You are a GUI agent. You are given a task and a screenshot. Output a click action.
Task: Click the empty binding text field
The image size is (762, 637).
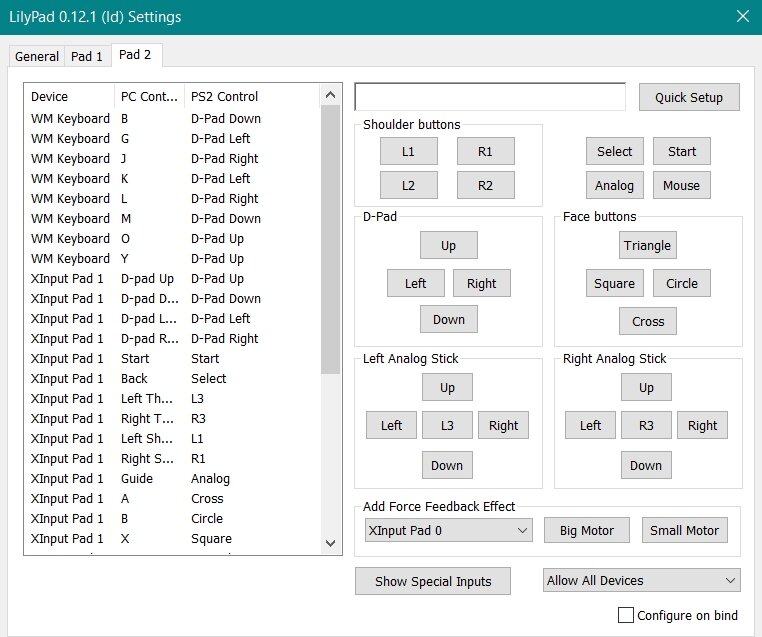pos(490,97)
